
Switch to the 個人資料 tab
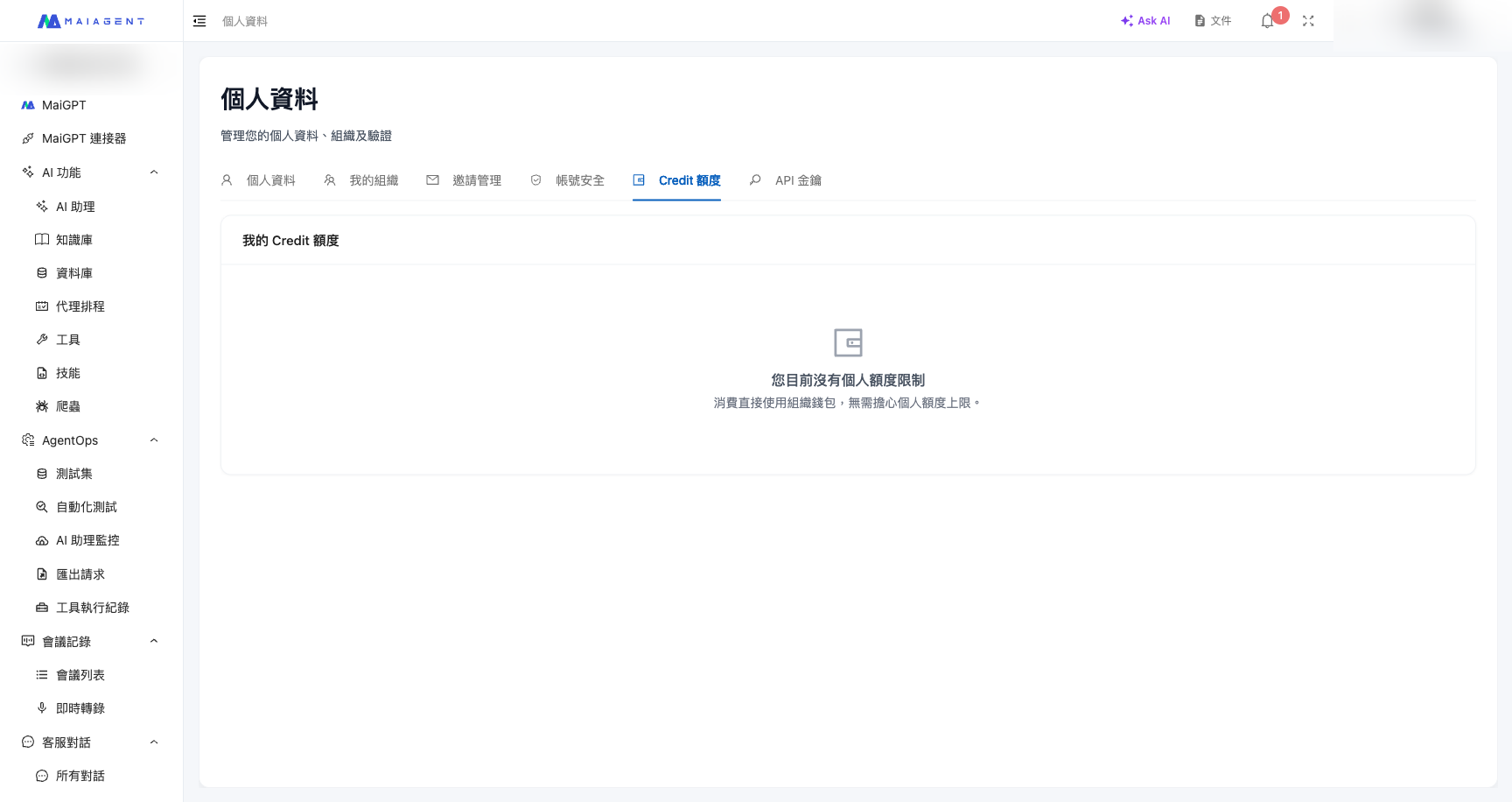click(x=258, y=180)
